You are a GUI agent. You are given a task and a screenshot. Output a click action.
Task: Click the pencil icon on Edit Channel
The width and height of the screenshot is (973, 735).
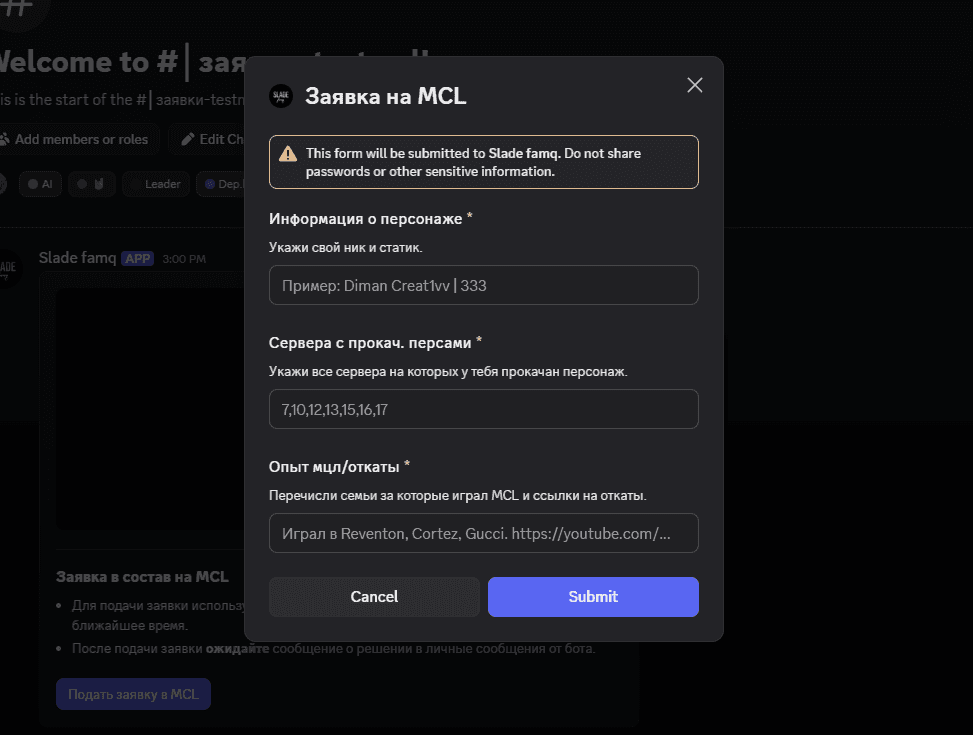pyautogui.click(x=187, y=139)
